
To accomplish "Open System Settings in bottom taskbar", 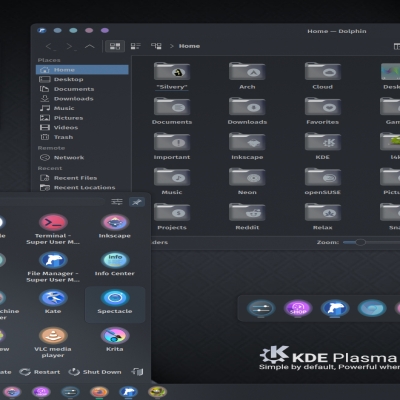I will 70,392.
